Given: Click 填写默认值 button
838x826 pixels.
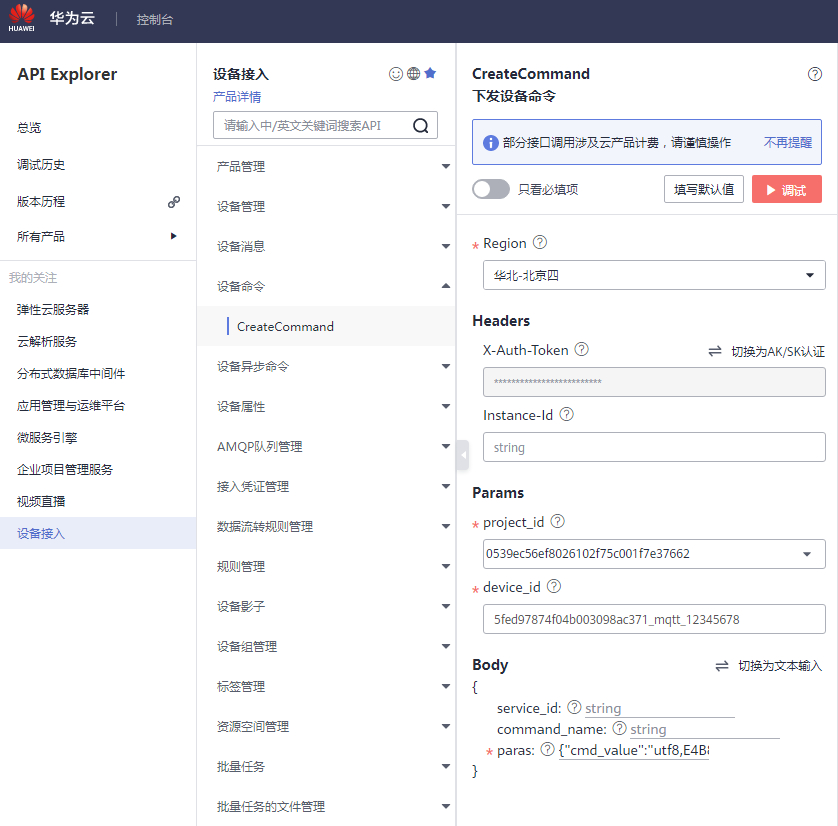Looking at the screenshot, I should 703,189.
